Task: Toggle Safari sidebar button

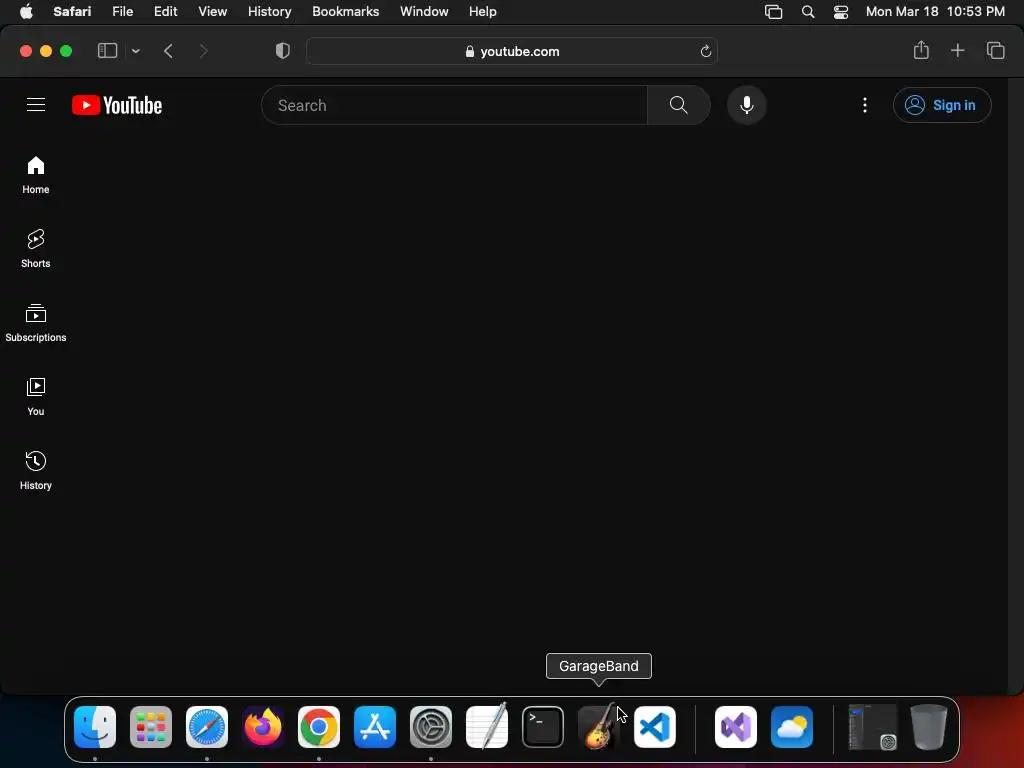Action: coord(107,51)
